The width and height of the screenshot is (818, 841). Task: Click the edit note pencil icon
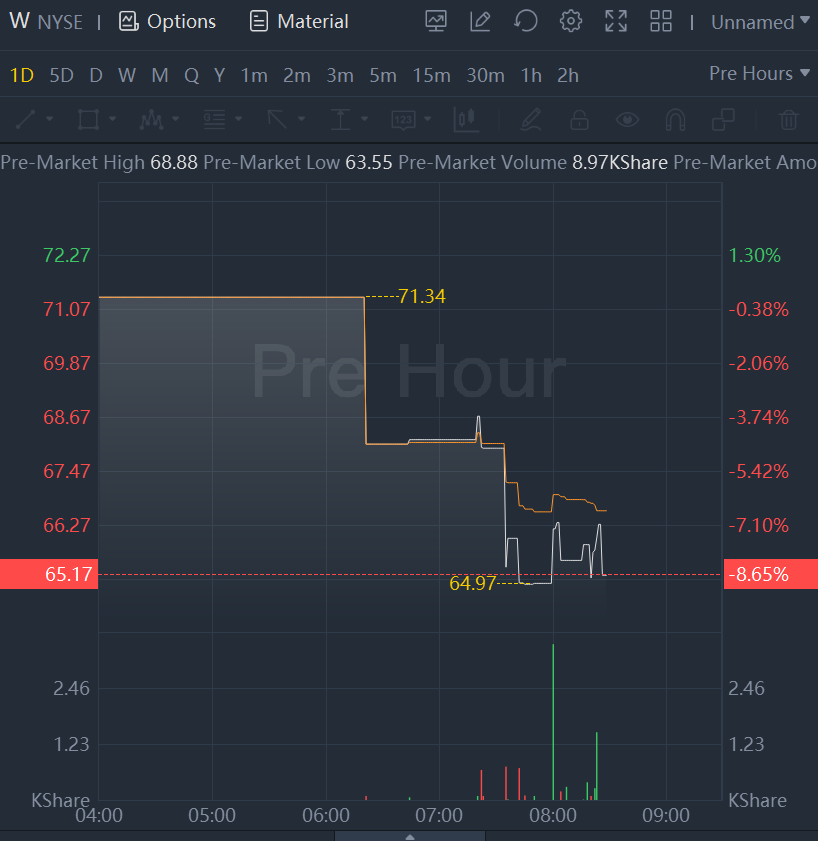[x=481, y=21]
